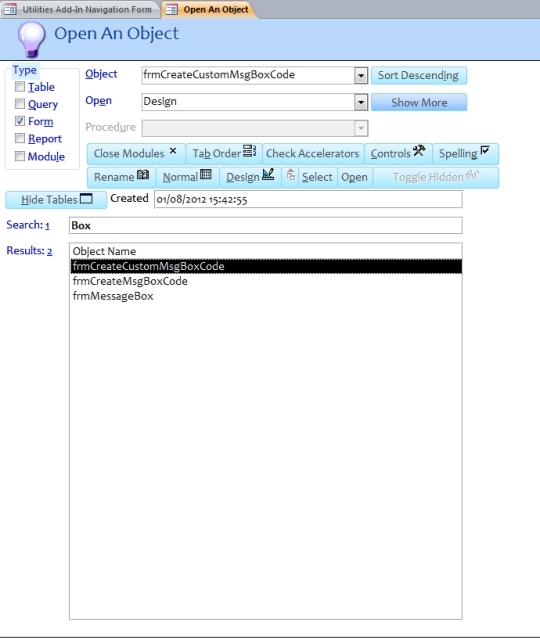Run the Spelling check
Image resolution: width=540 pixels, height=640 pixels.
point(465,153)
